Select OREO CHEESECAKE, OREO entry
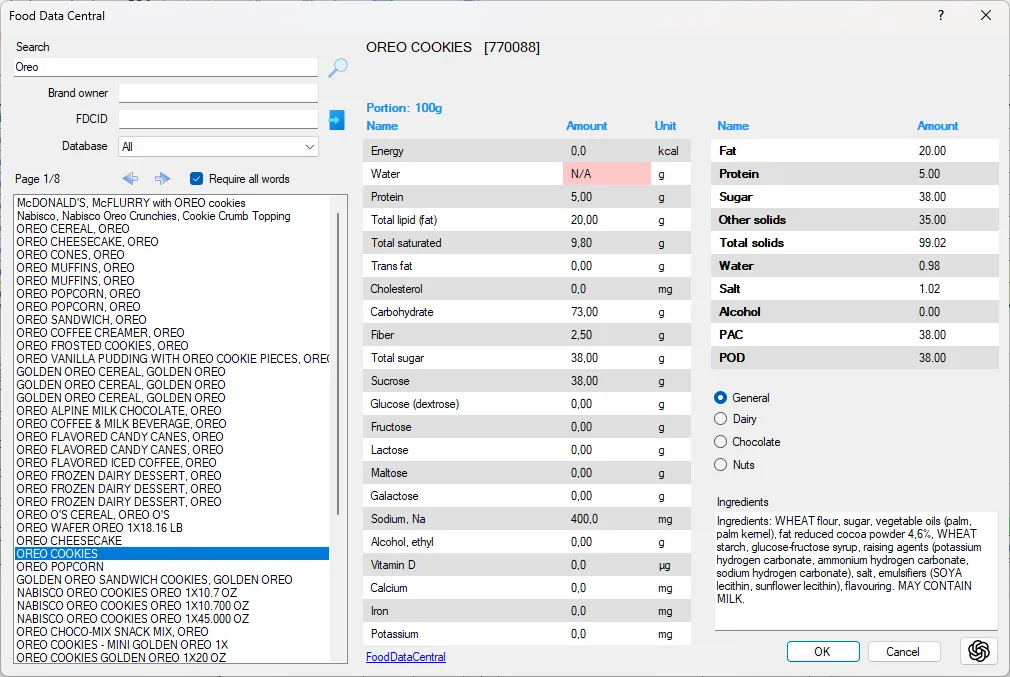 point(88,242)
